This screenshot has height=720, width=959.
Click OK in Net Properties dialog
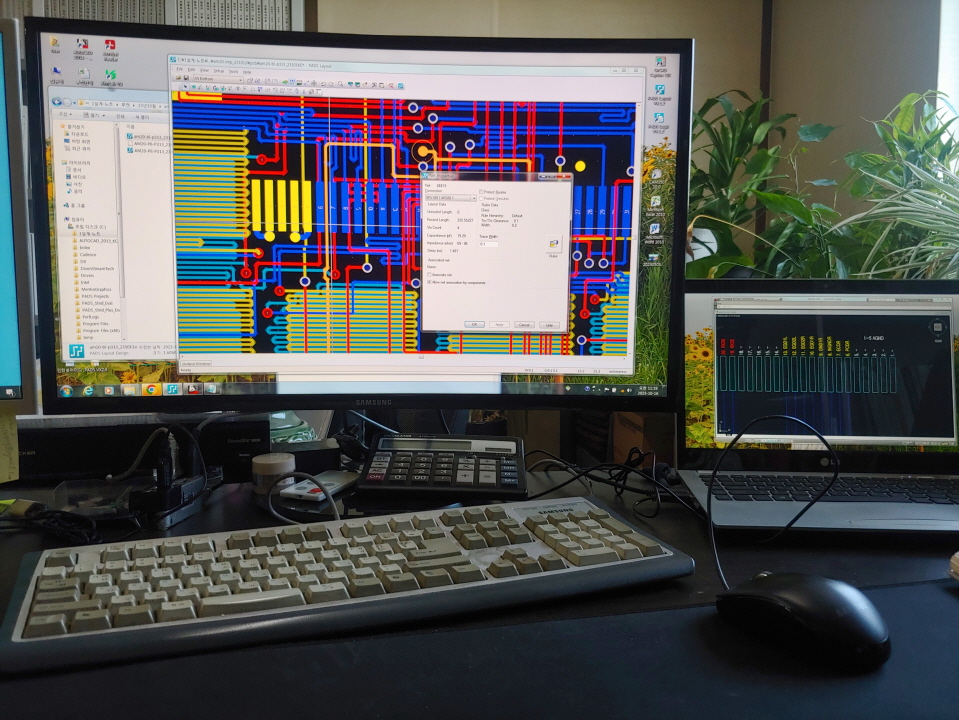[x=475, y=324]
